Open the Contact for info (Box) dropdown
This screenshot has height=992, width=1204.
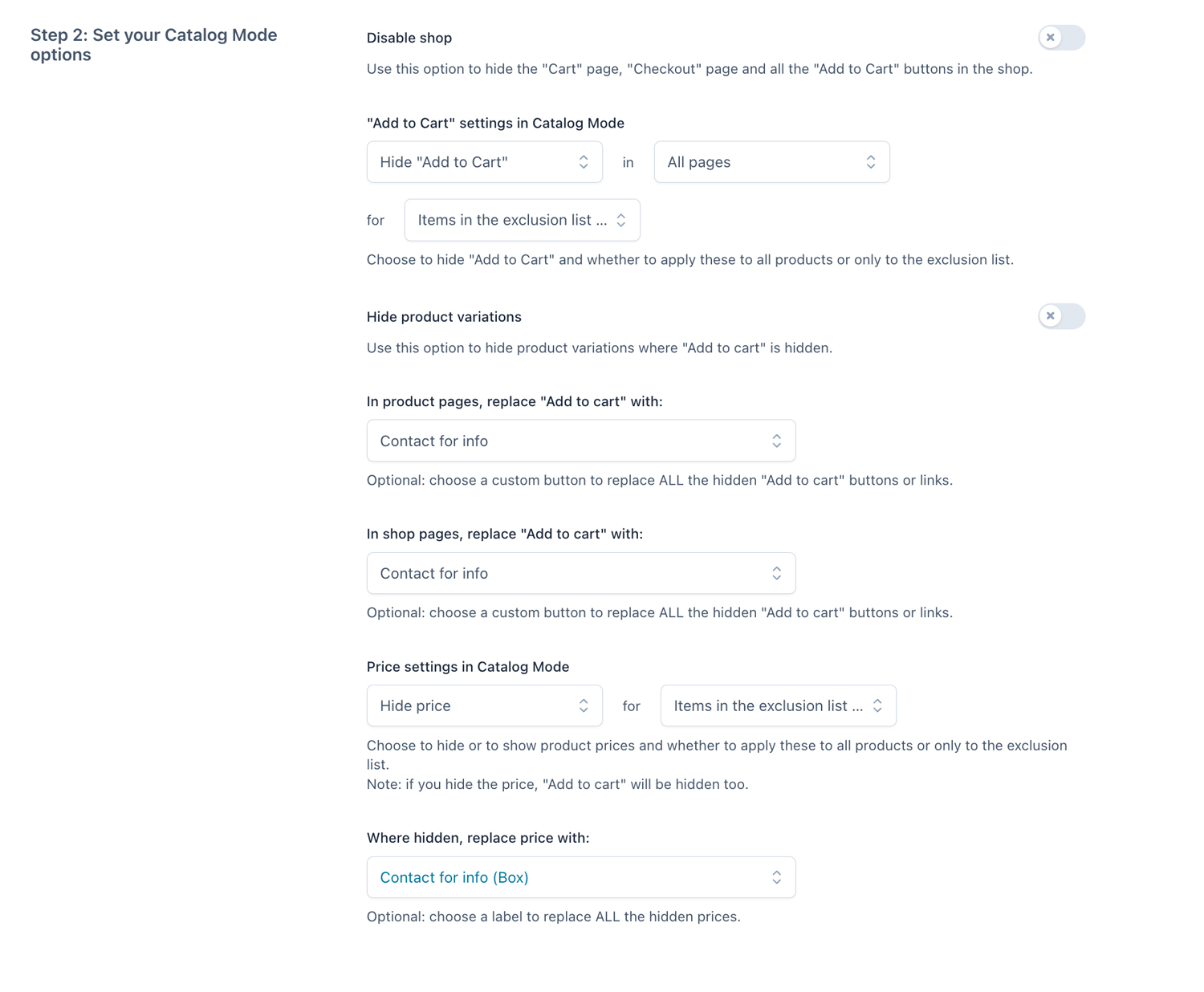(x=580, y=877)
